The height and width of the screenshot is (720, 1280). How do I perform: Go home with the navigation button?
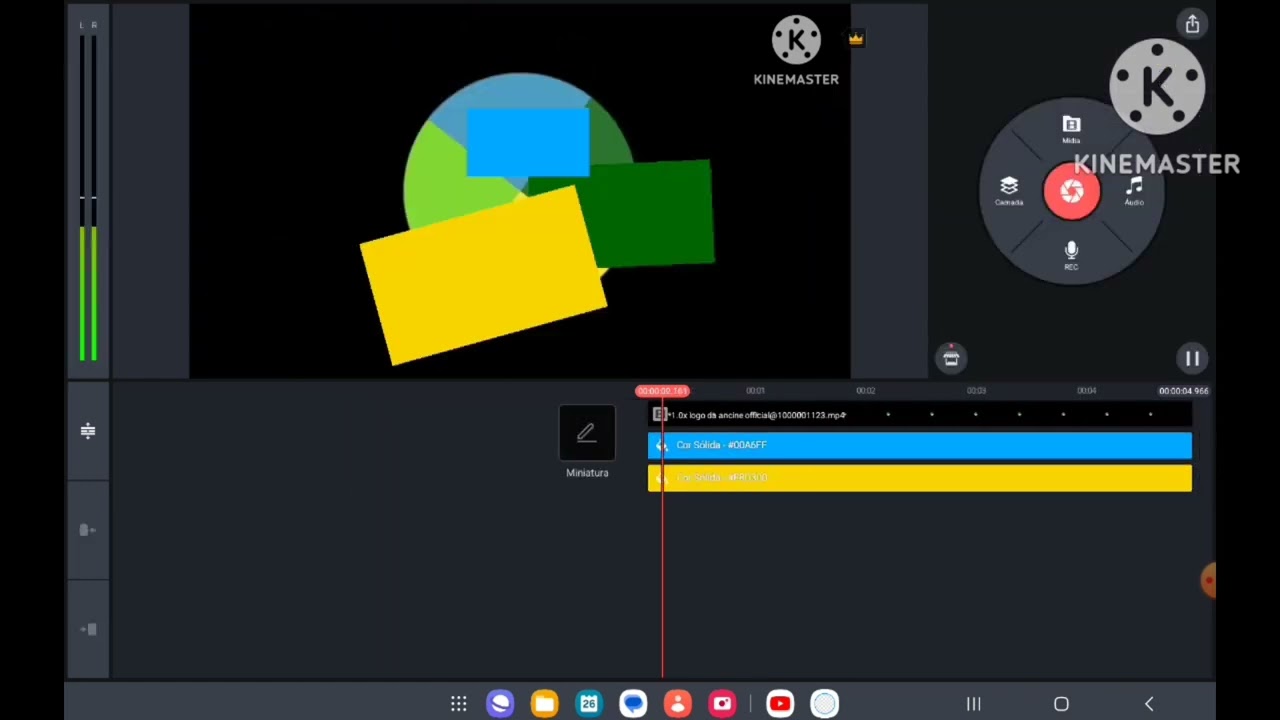pyautogui.click(x=1061, y=704)
